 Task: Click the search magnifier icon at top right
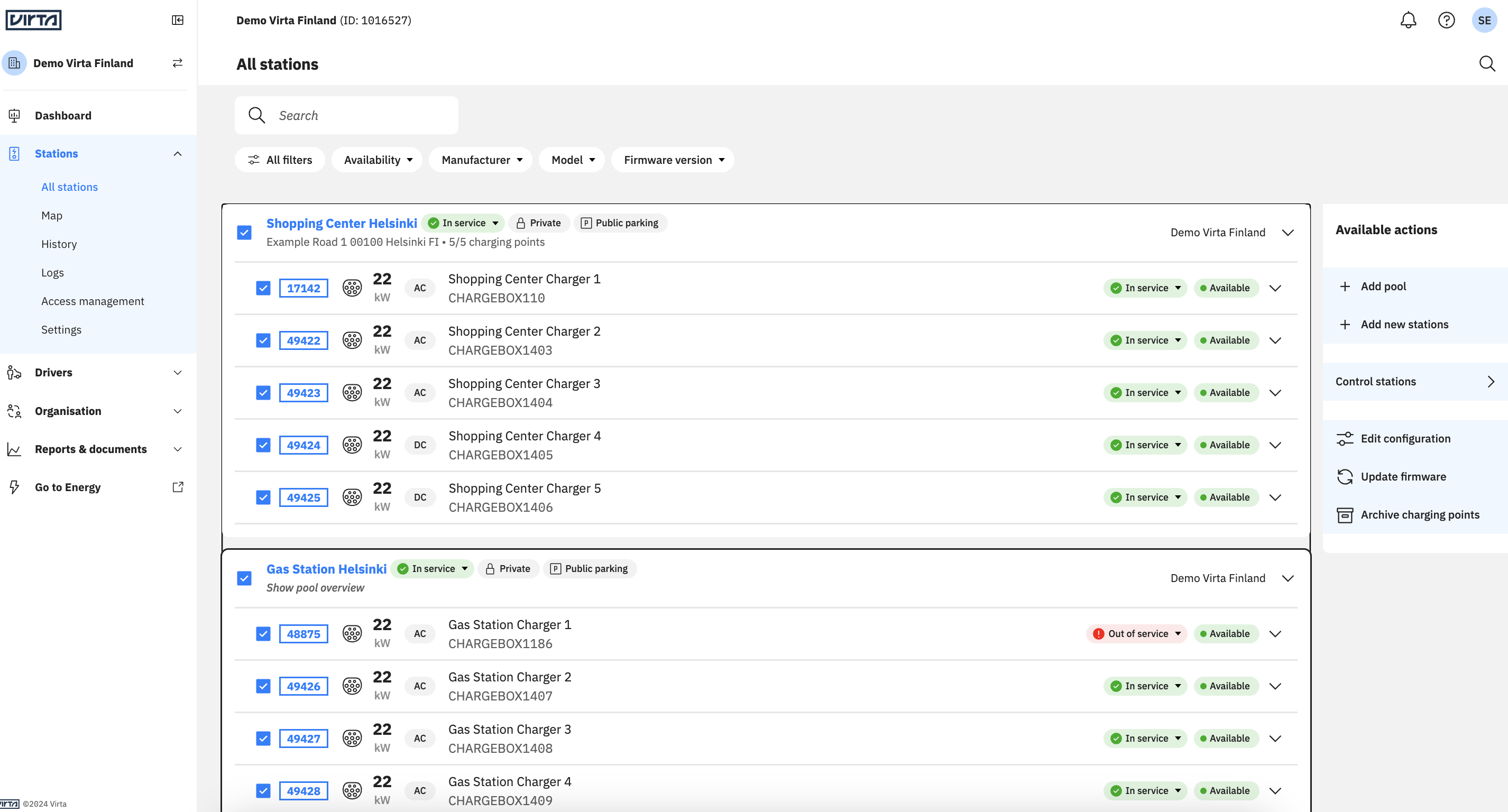[1487, 63]
